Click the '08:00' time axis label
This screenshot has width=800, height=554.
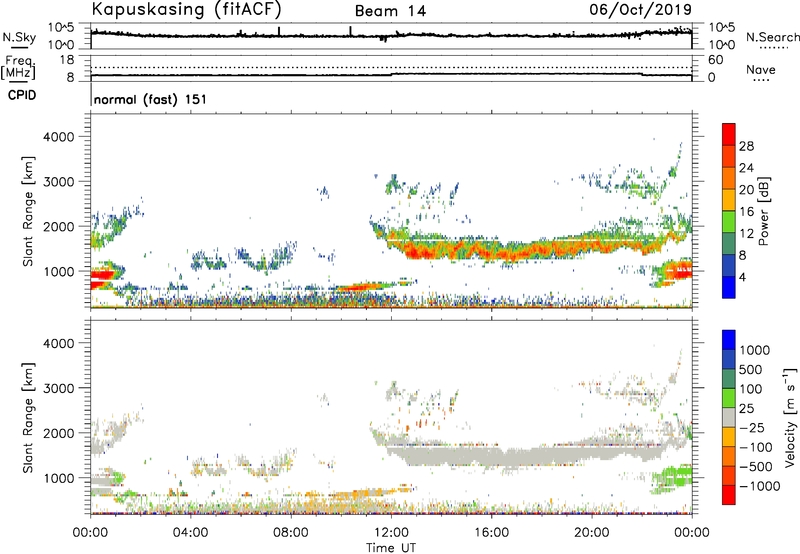pos(291,533)
